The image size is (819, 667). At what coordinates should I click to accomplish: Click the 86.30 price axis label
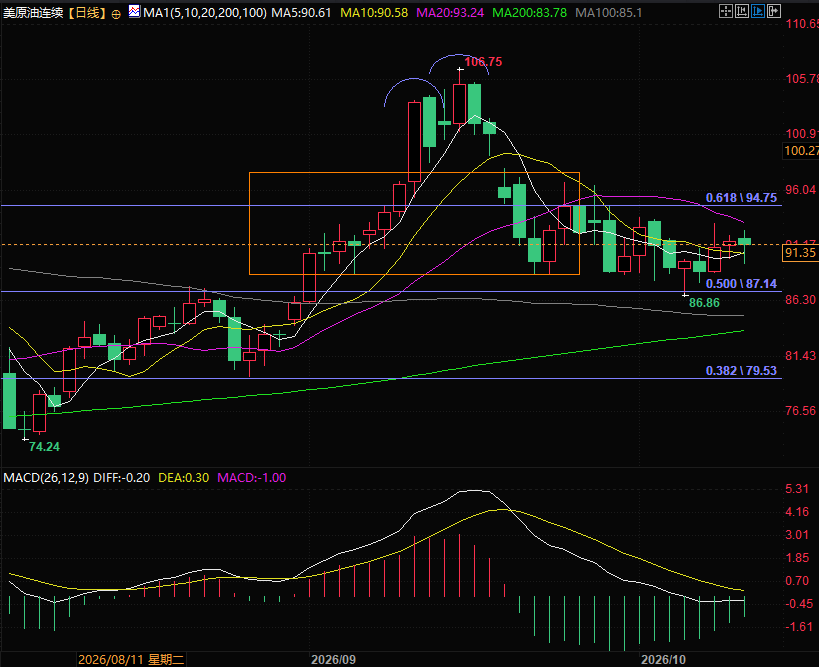pos(801,300)
